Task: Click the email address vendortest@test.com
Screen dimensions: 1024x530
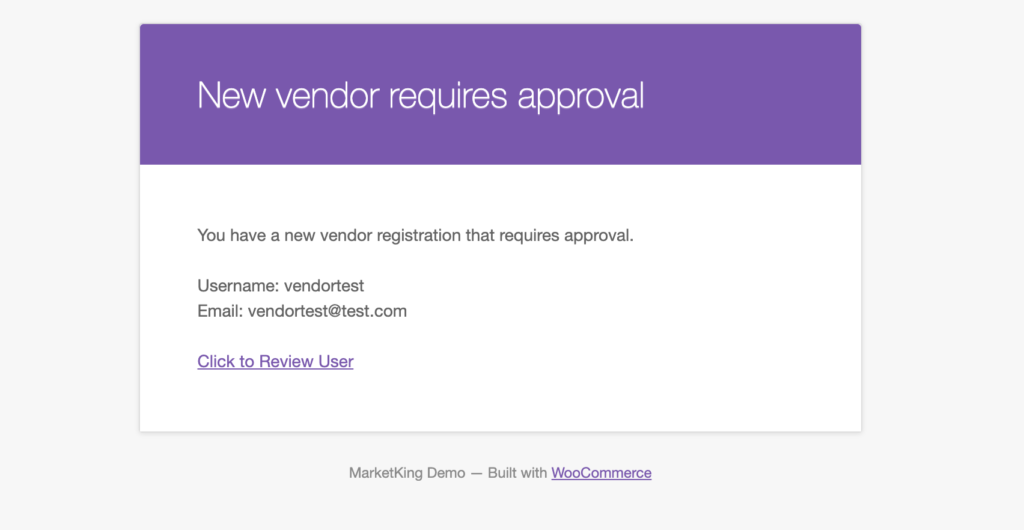Action: point(327,311)
